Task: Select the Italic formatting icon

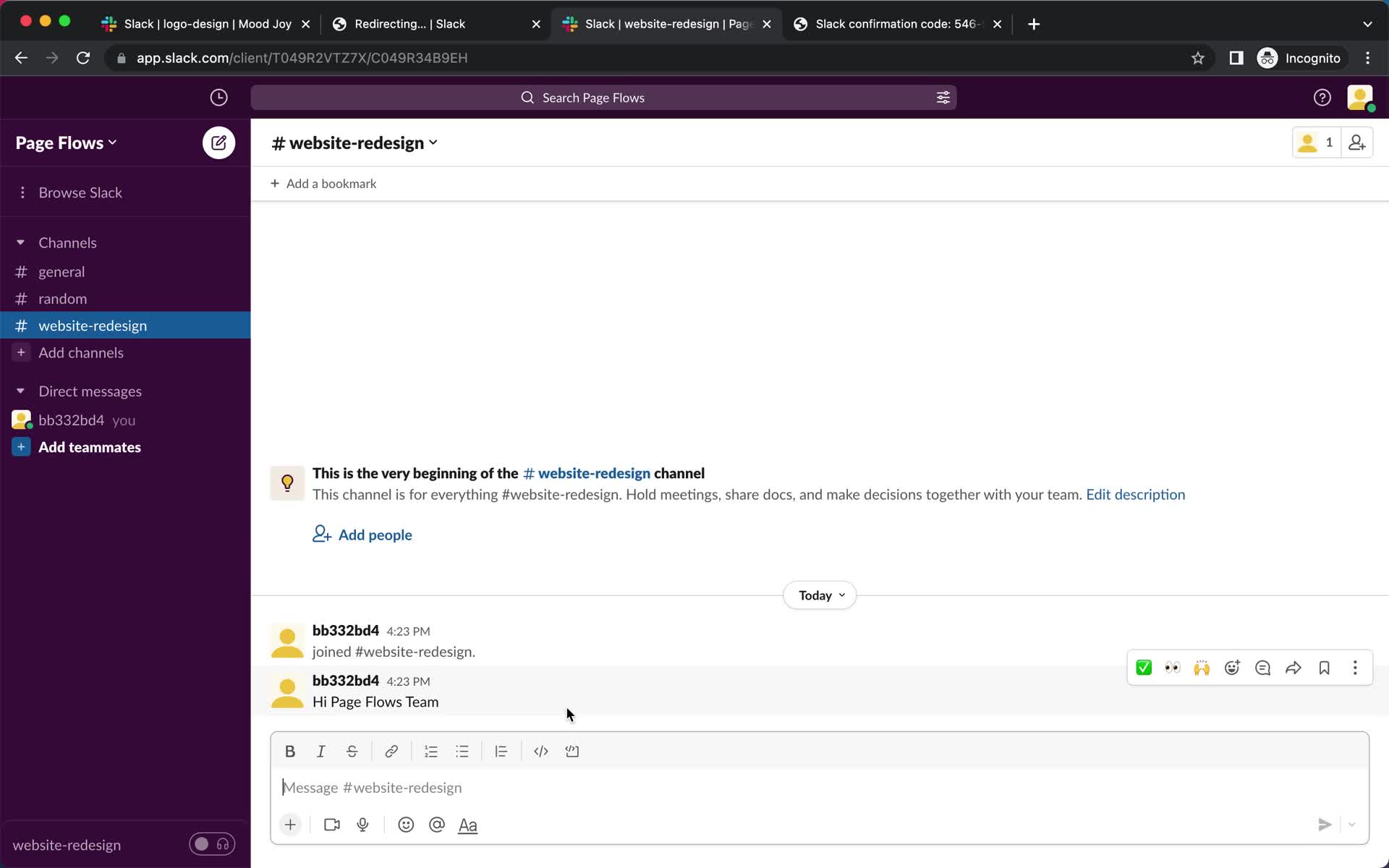Action: coord(321,751)
